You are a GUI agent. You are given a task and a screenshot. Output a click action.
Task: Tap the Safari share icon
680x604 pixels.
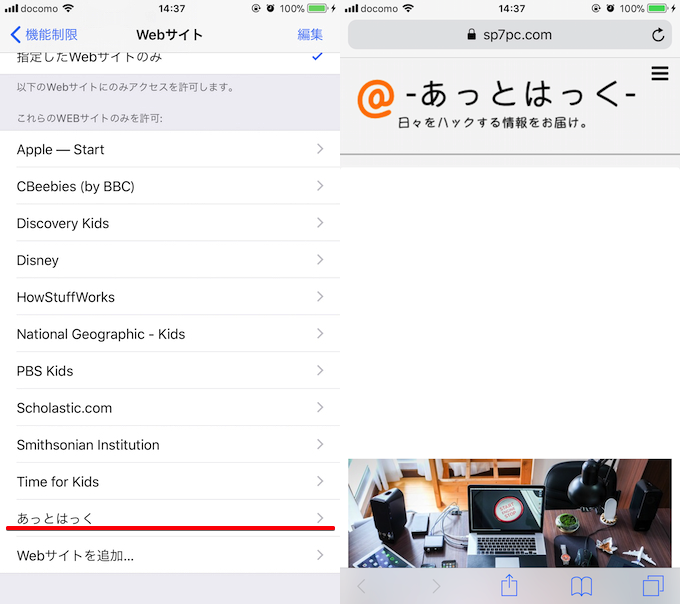(509, 586)
